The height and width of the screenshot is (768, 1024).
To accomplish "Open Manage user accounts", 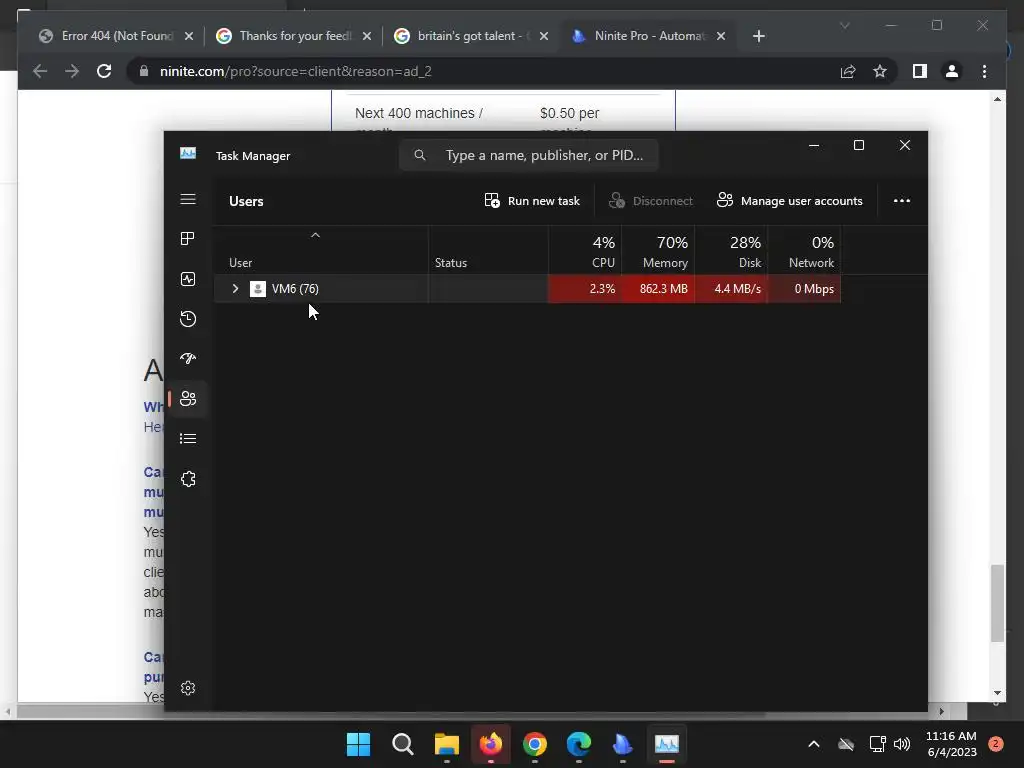I will pos(790,201).
